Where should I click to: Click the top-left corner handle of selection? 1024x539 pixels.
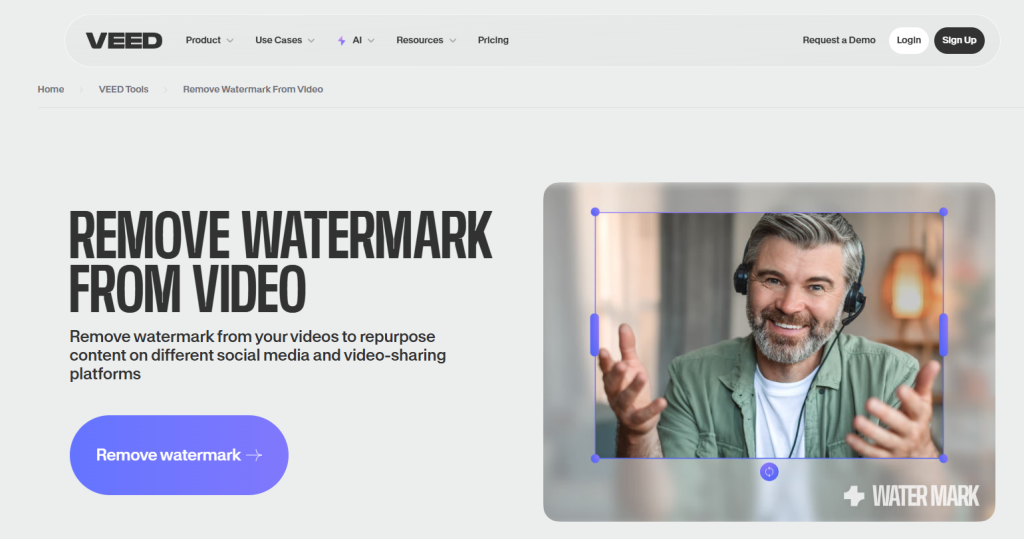(595, 212)
